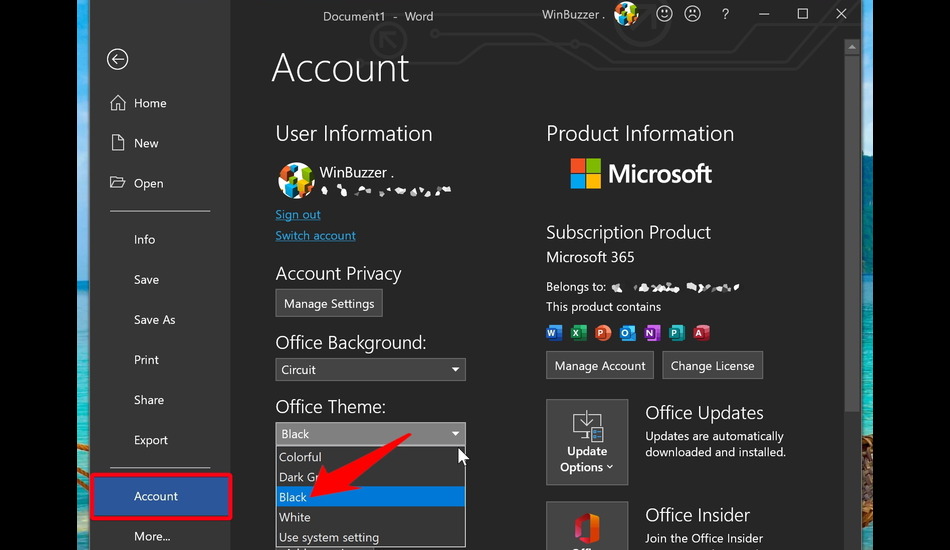Open the Help question mark icon
The height and width of the screenshot is (550, 950).
725,14
